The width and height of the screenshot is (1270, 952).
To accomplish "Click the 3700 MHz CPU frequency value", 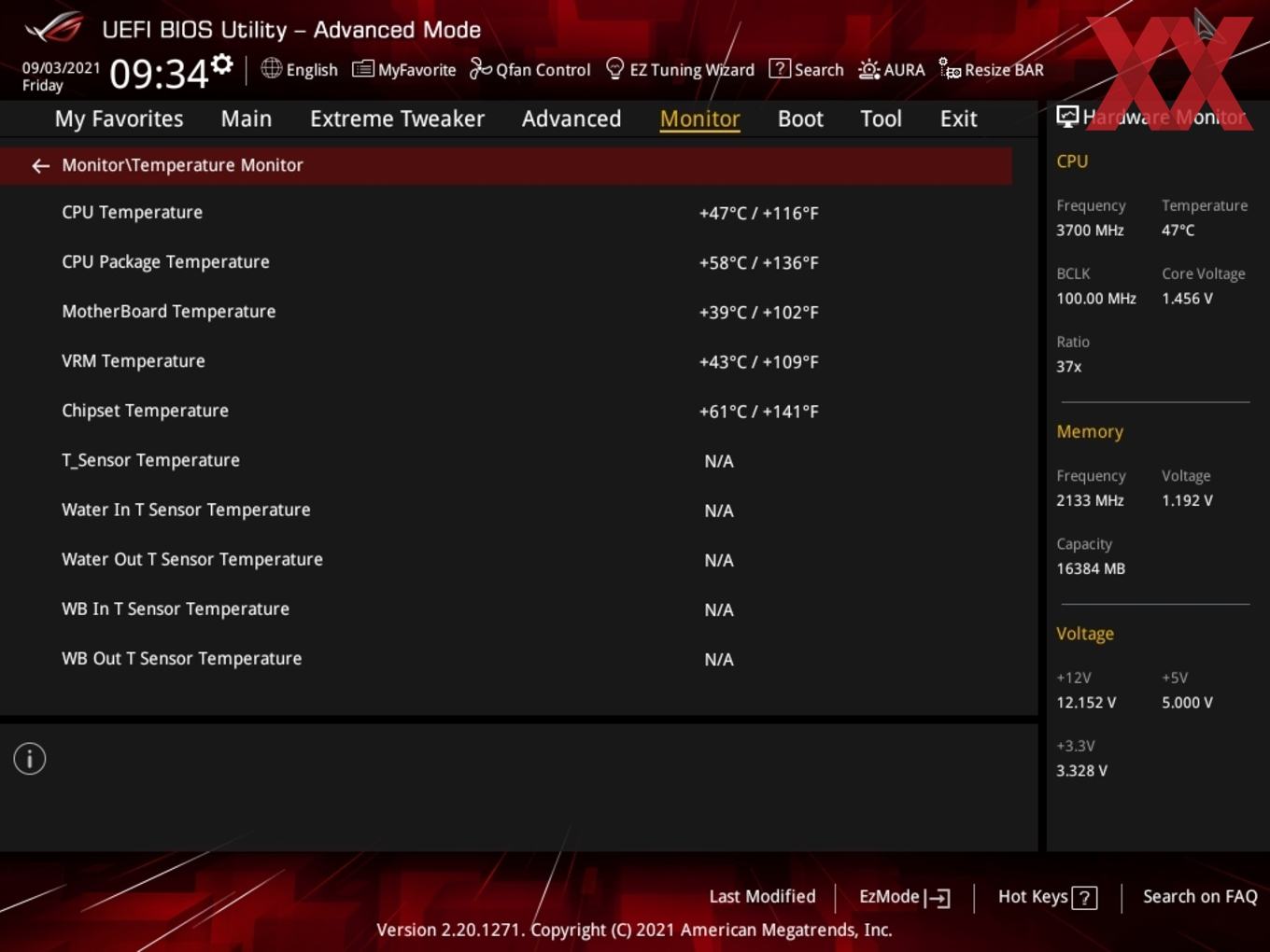I will point(1090,230).
